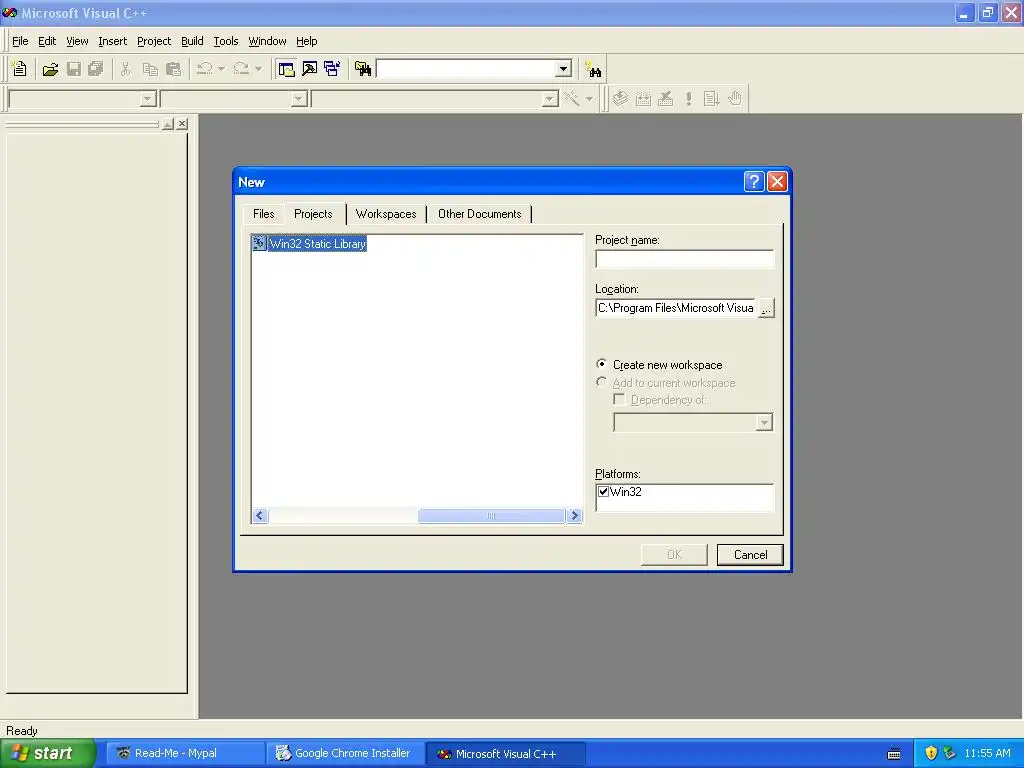Viewport: 1024px width, 768px height.
Task: Click the Location browse ellipsis button
Action: pos(766,308)
